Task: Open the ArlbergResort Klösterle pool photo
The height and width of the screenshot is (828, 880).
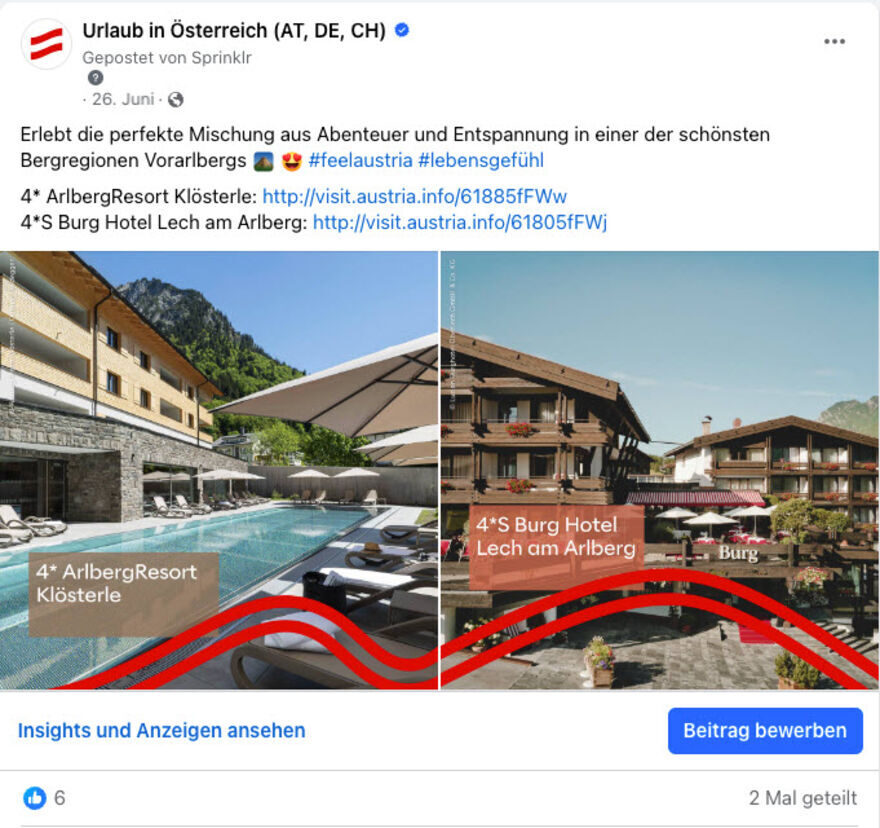Action: click(x=219, y=470)
